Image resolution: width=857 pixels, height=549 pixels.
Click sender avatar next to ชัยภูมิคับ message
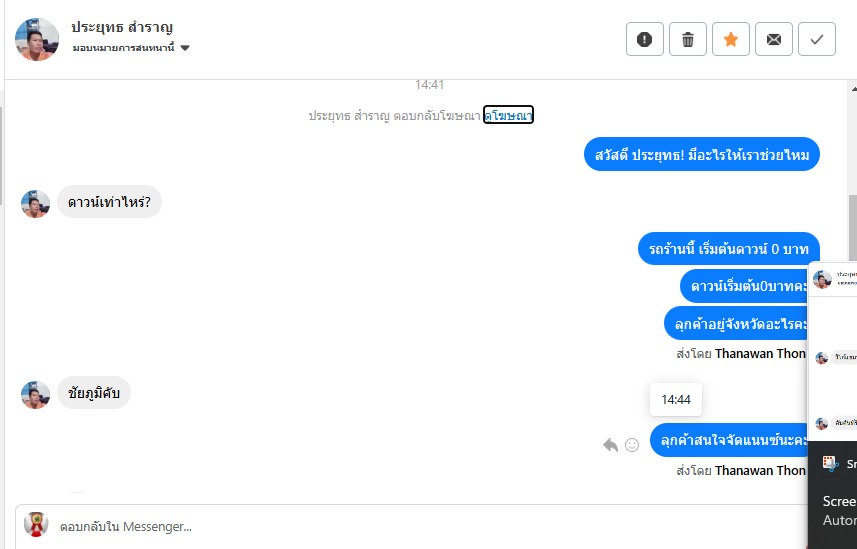(36, 395)
